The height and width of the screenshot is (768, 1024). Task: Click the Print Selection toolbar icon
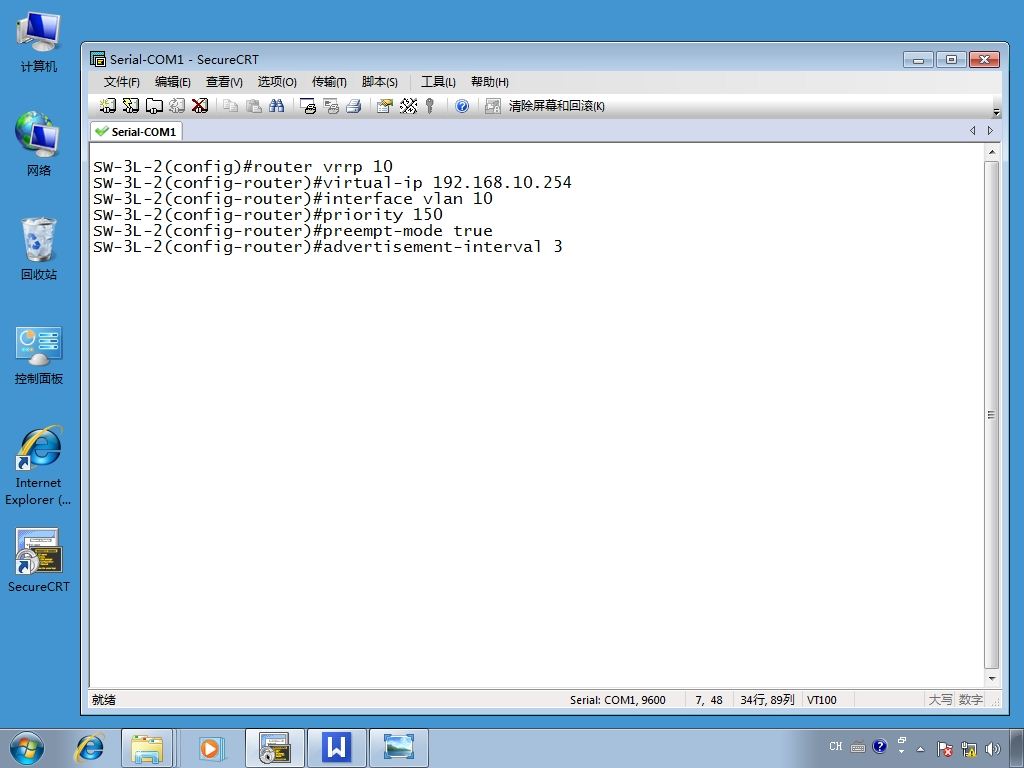click(331, 106)
